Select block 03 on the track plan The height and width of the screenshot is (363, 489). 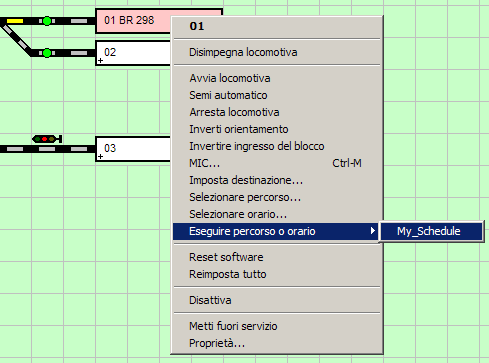point(133,149)
